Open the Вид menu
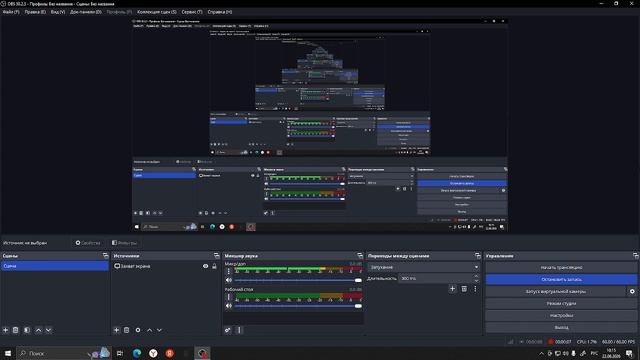Viewport: 640px width, 360px height. tap(58, 12)
